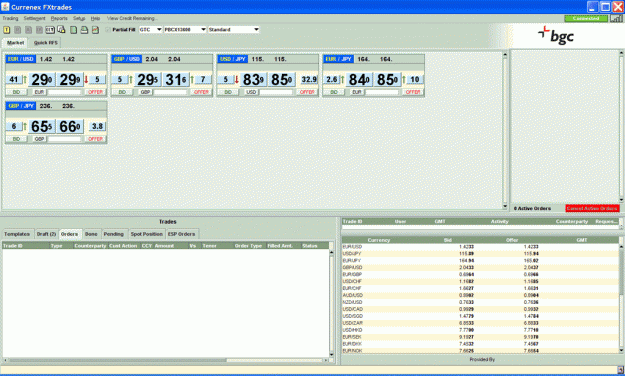Click the Cancel Active Orders button
The image size is (625, 376).
click(592, 209)
